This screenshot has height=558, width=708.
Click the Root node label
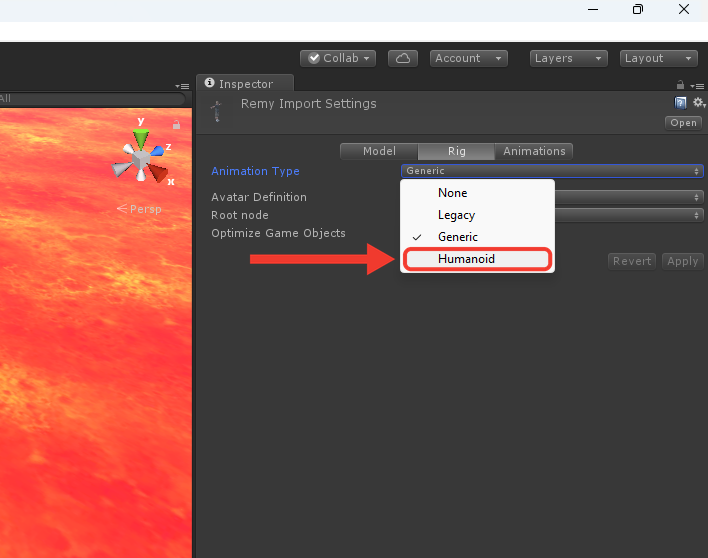(240, 215)
